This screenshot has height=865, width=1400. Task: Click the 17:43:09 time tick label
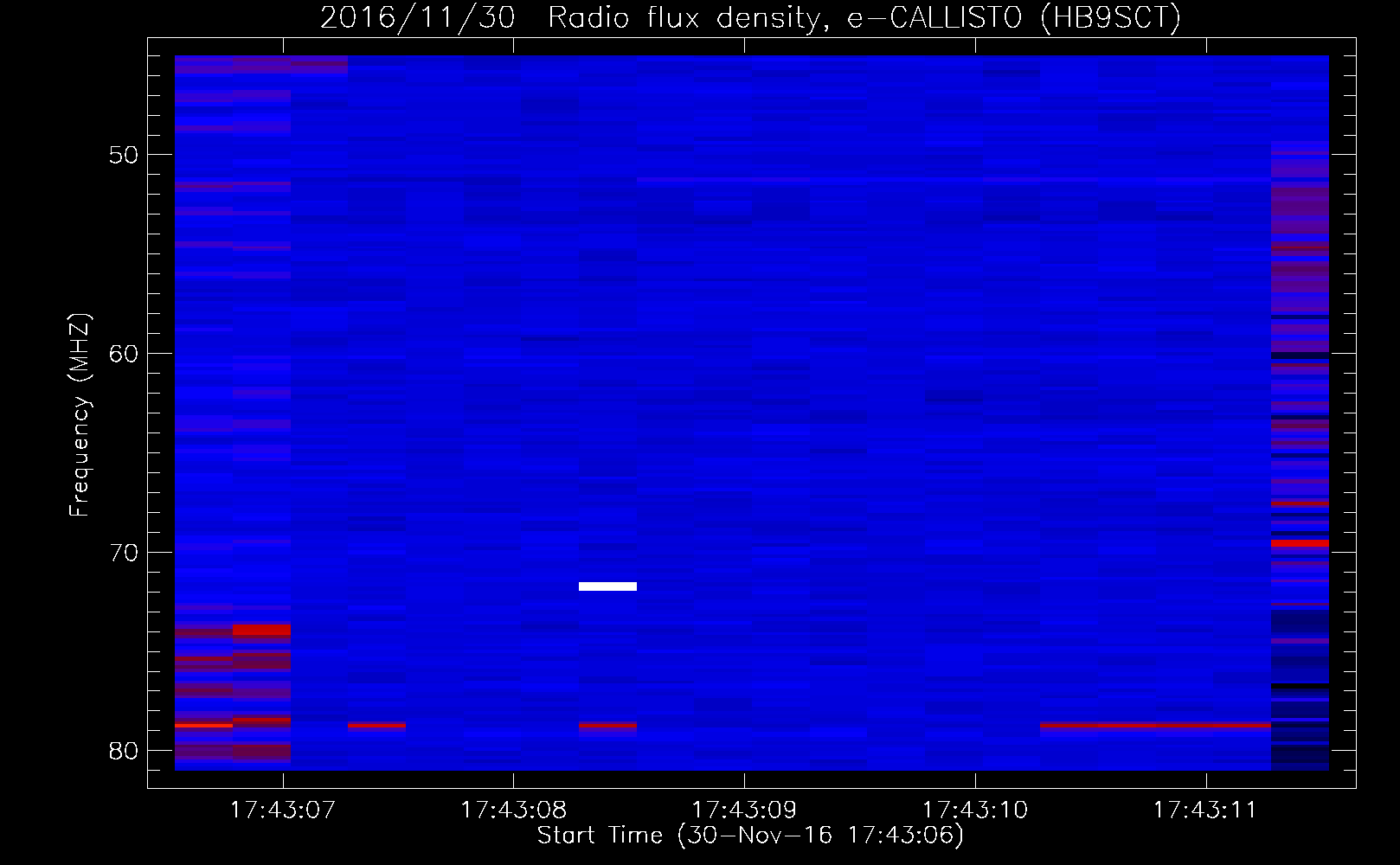[x=744, y=811]
